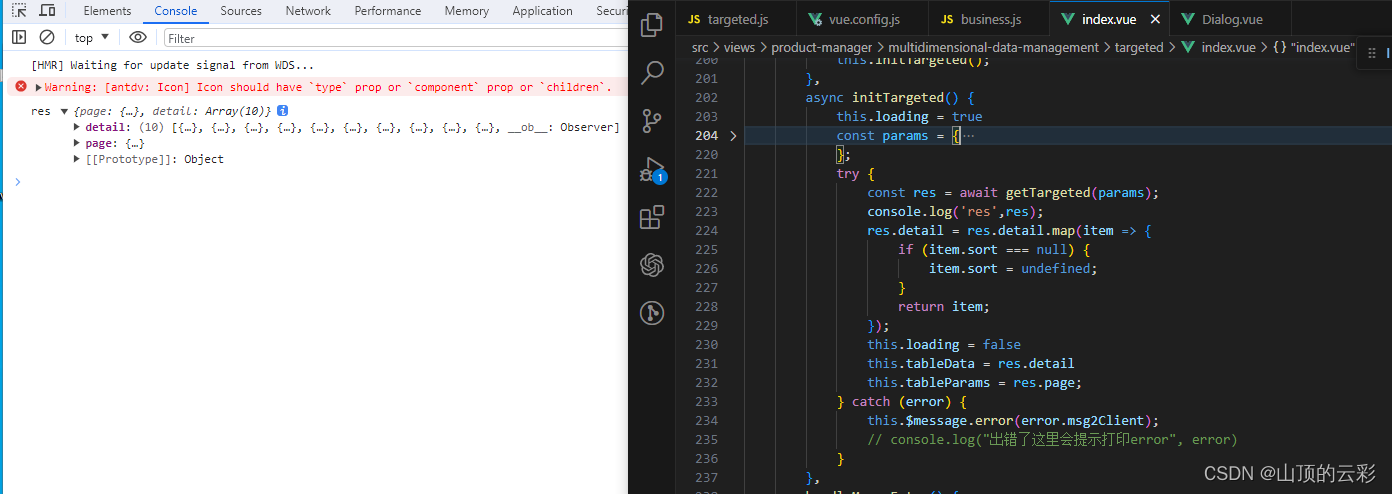
Task: Click initTargeted method name on line 202
Action: click(897, 97)
